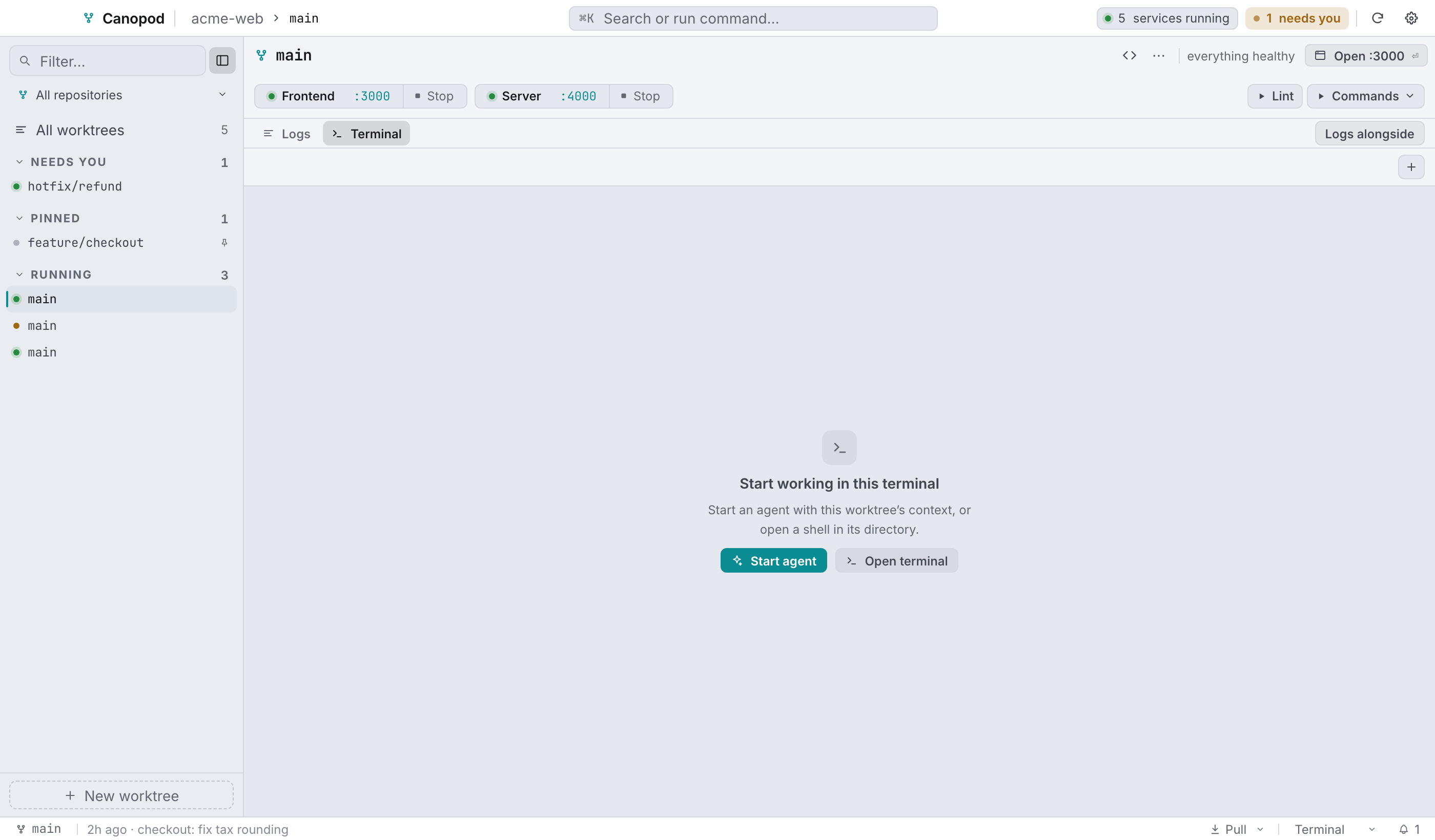
Task: Collapse the PINNED section
Action: (19, 218)
